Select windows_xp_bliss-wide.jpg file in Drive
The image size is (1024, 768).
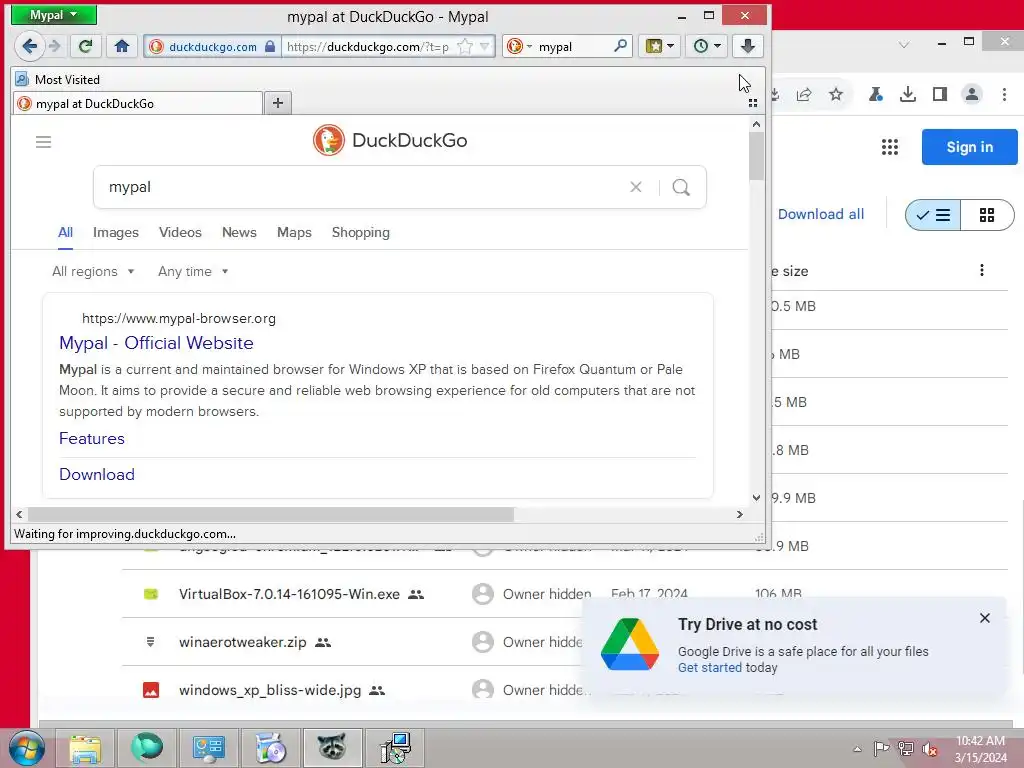pos(270,690)
